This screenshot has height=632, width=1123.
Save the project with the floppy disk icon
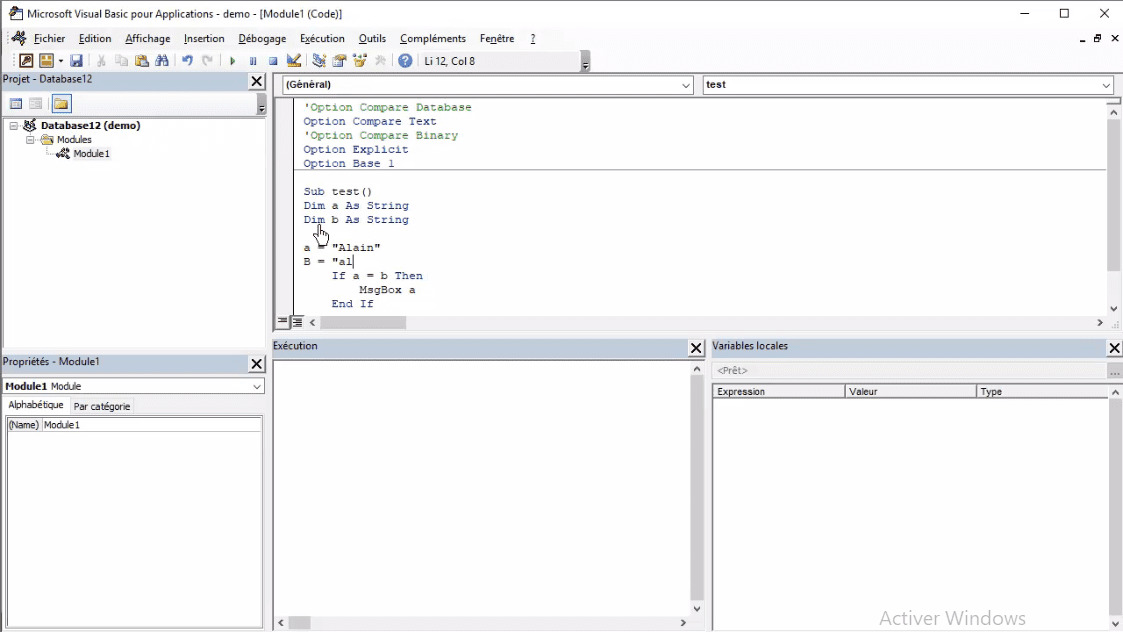76,61
